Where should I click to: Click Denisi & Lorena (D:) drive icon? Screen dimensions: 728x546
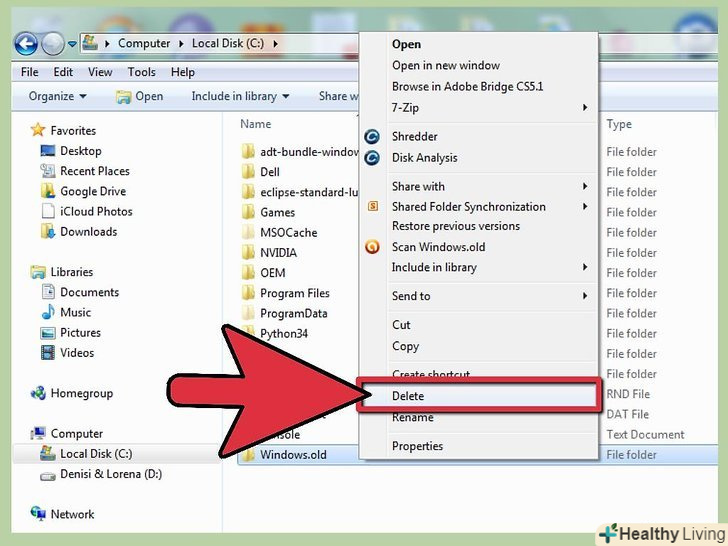pos(48,475)
